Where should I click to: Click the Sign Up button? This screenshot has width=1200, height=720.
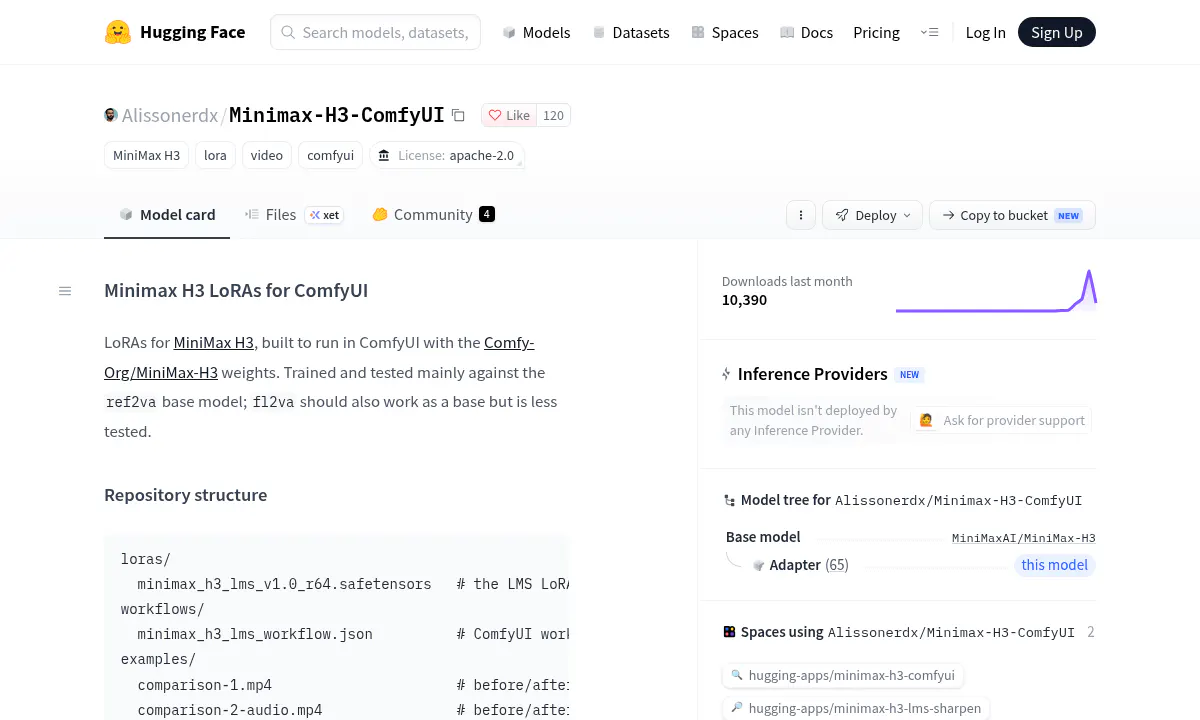pyautogui.click(x=1056, y=32)
